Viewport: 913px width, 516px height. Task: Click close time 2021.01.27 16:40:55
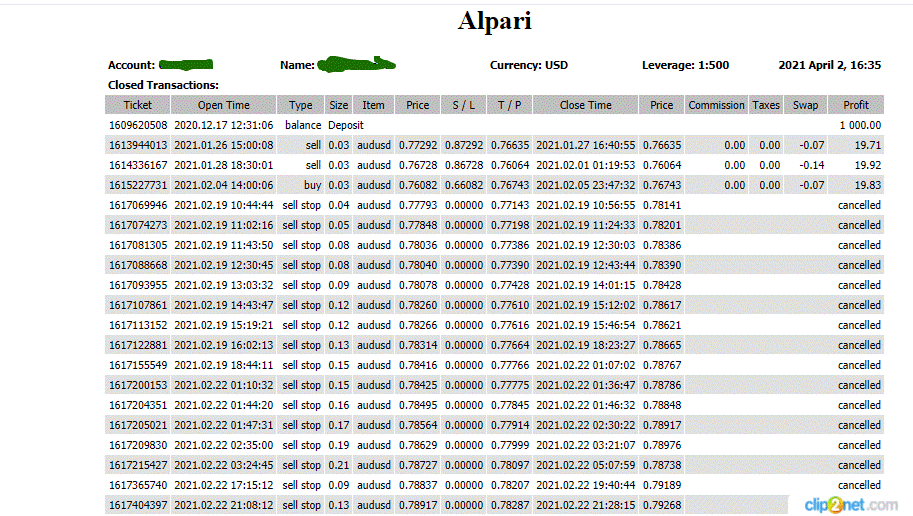pyautogui.click(x=586, y=145)
